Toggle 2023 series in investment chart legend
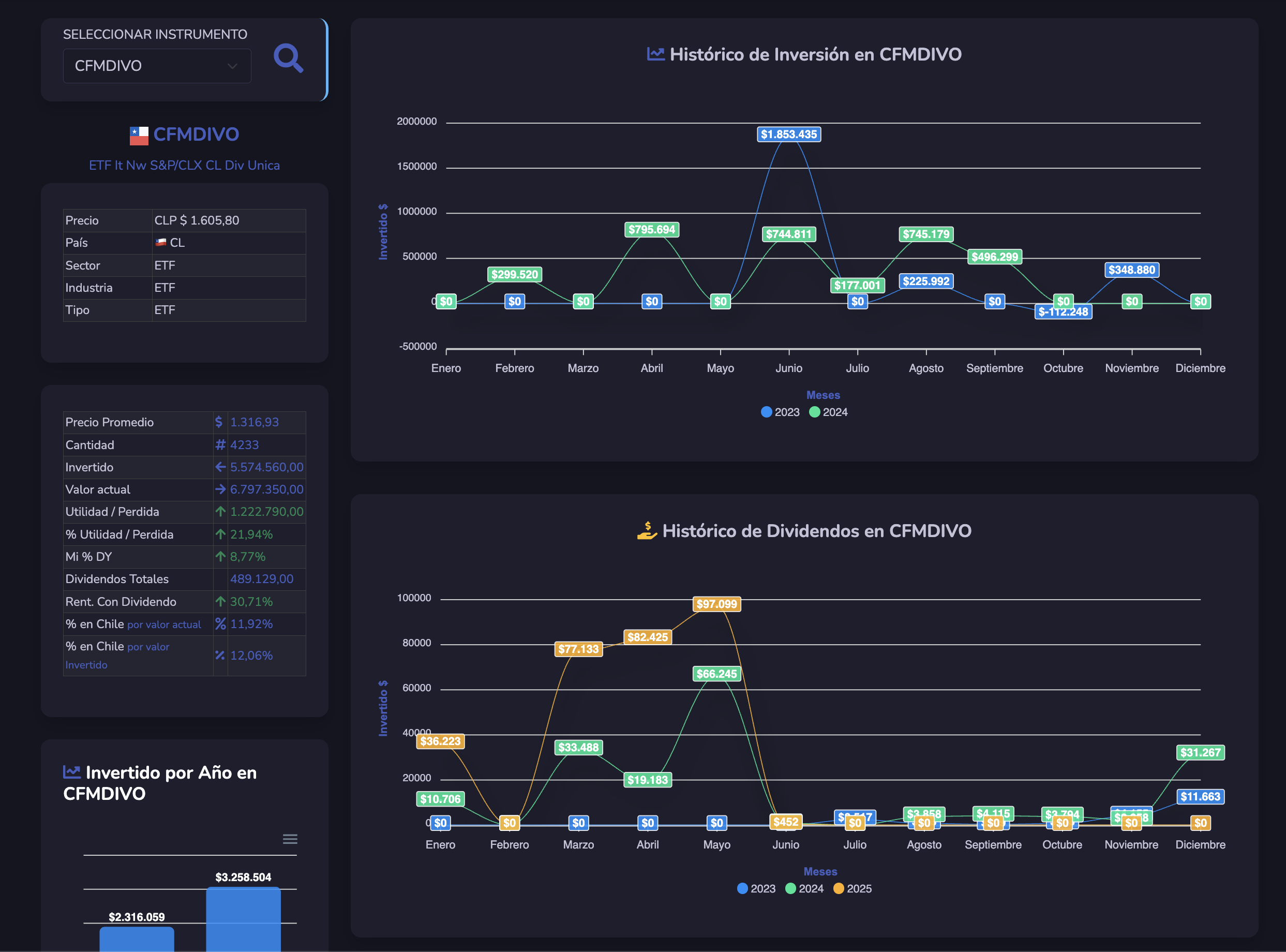This screenshot has width=1286, height=952. click(780, 412)
